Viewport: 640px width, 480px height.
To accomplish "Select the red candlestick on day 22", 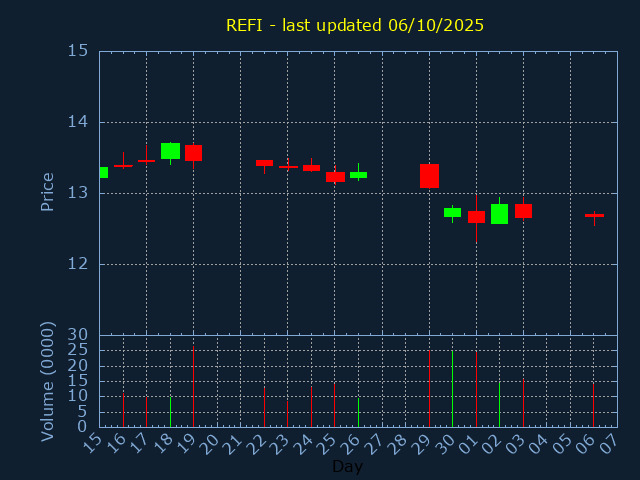I will [264, 162].
